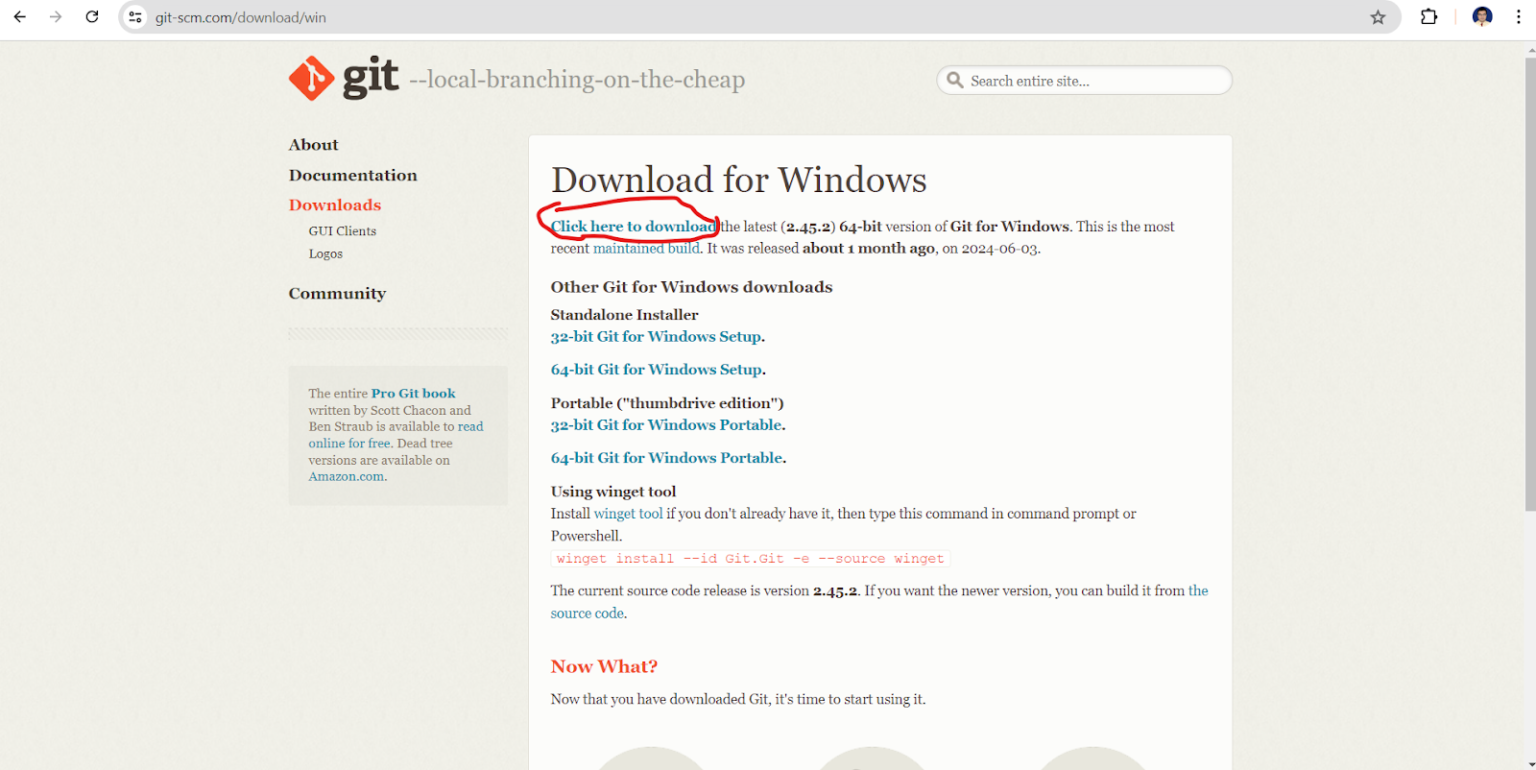This screenshot has width=1536, height=770.
Task: Open GUI Clients under Downloads
Action: (342, 231)
